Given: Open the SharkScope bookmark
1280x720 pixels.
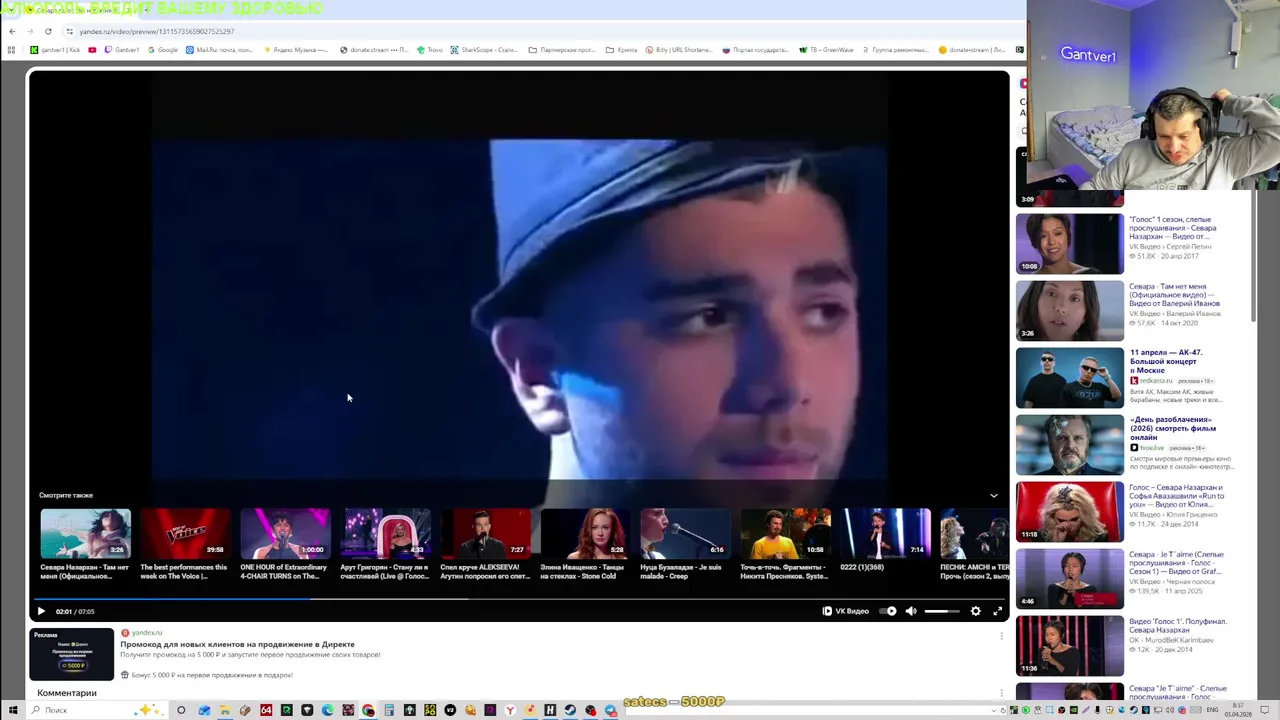Looking at the screenshot, I should [x=484, y=50].
